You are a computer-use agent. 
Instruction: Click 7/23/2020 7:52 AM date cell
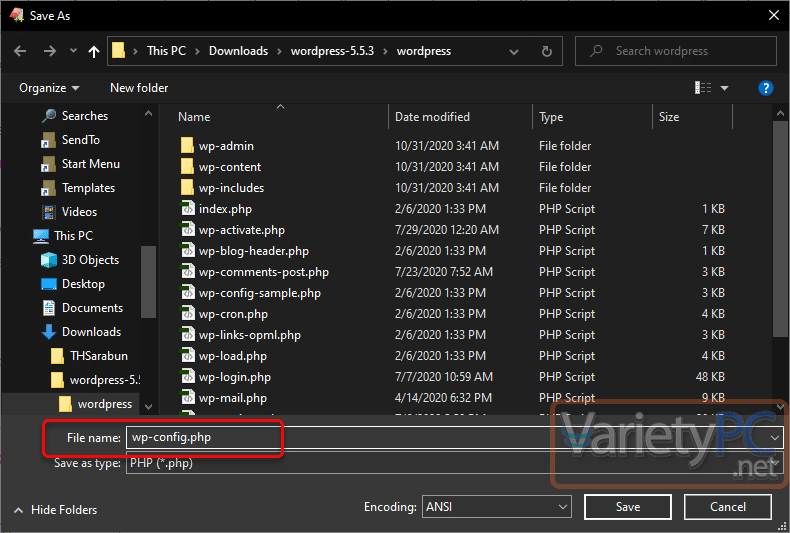(444, 272)
